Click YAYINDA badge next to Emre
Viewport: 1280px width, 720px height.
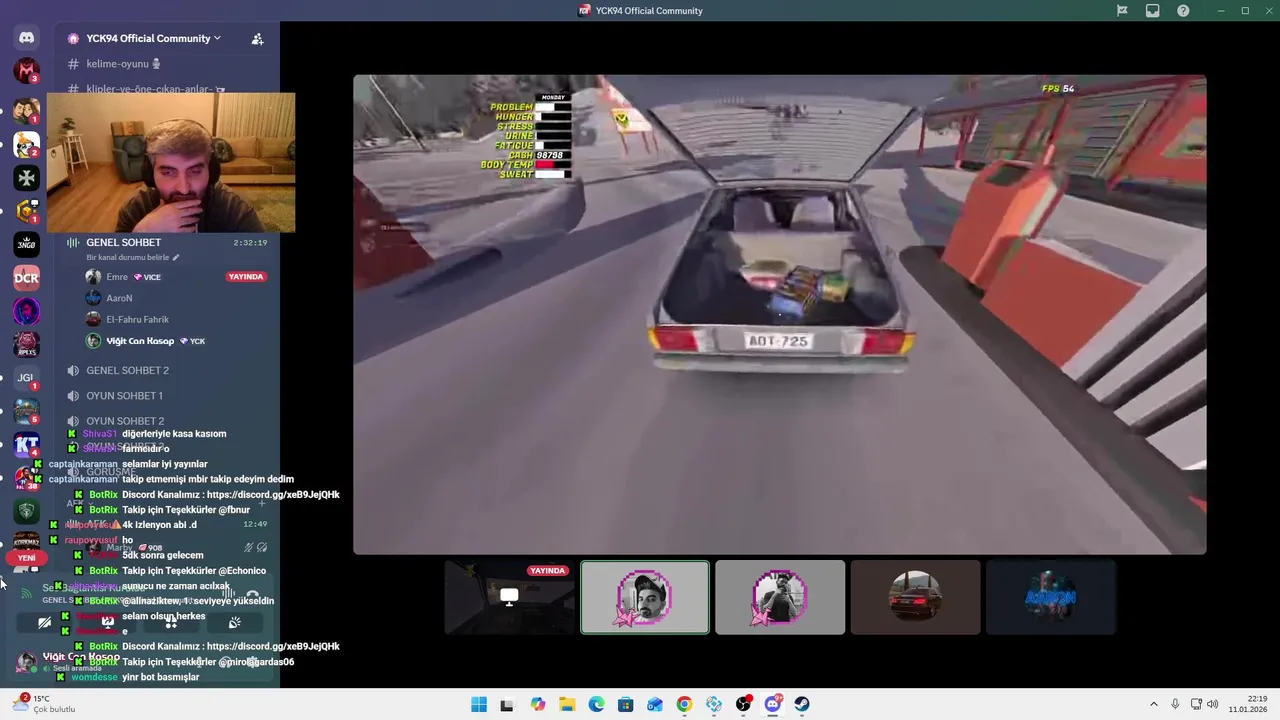pyautogui.click(x=246, y=277)
